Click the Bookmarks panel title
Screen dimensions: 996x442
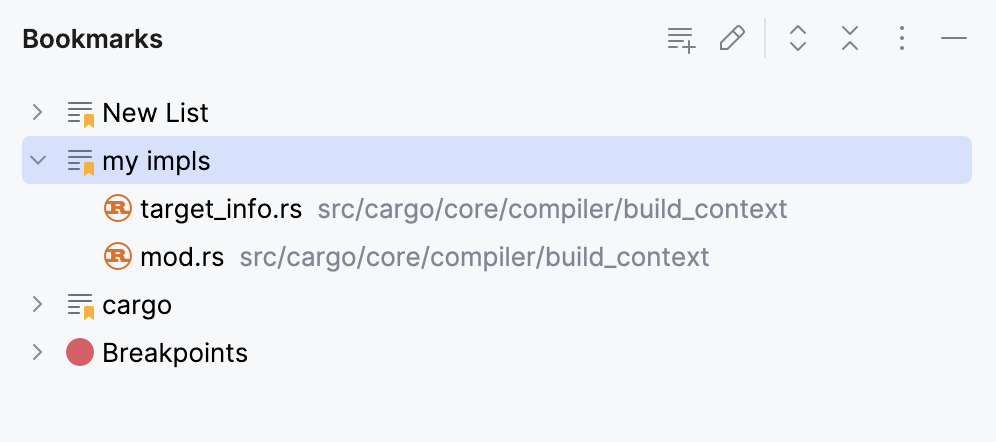pos(93,39)
